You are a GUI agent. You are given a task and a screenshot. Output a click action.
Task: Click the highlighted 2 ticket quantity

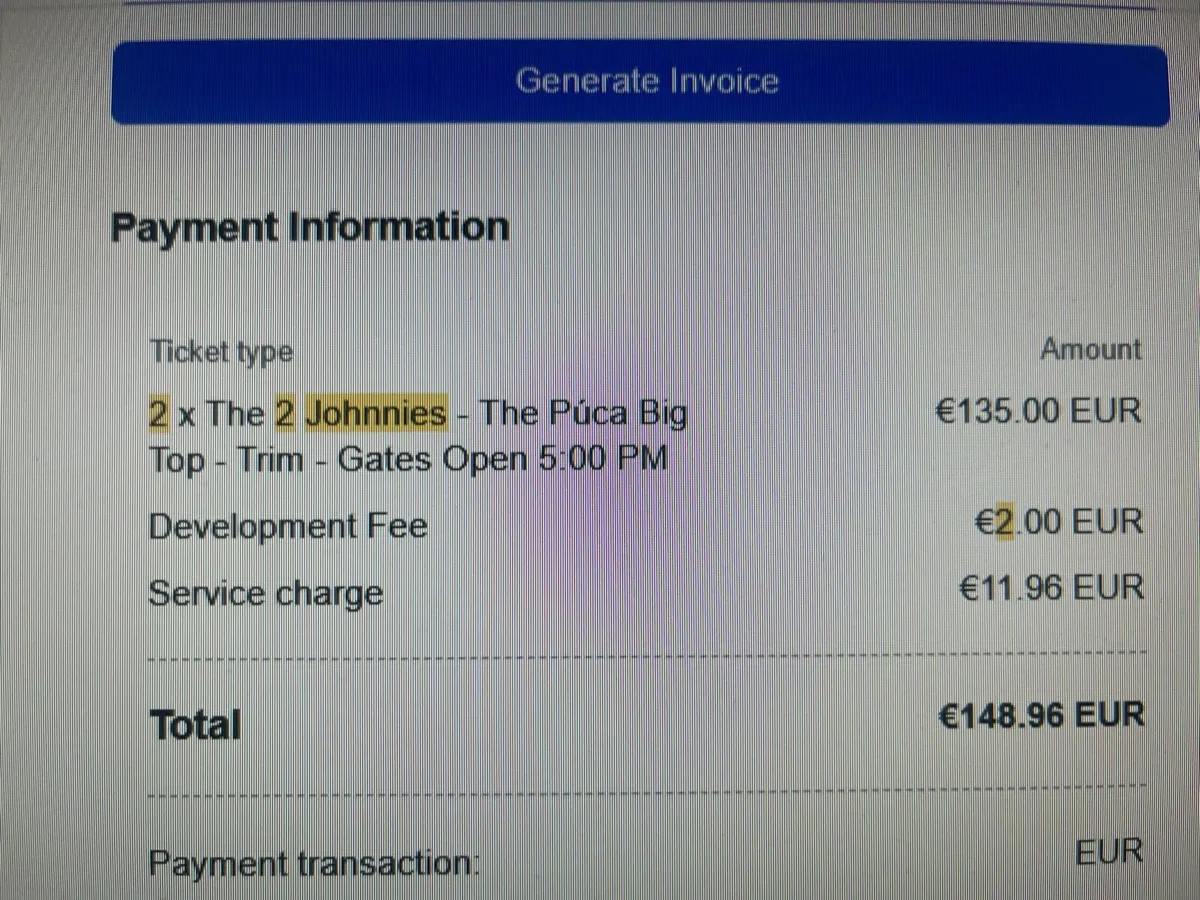[x=158, y=412]
